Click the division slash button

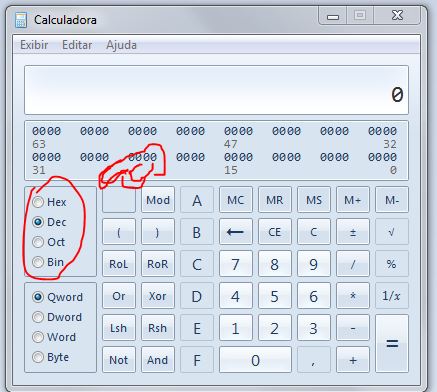click(353, 264)
